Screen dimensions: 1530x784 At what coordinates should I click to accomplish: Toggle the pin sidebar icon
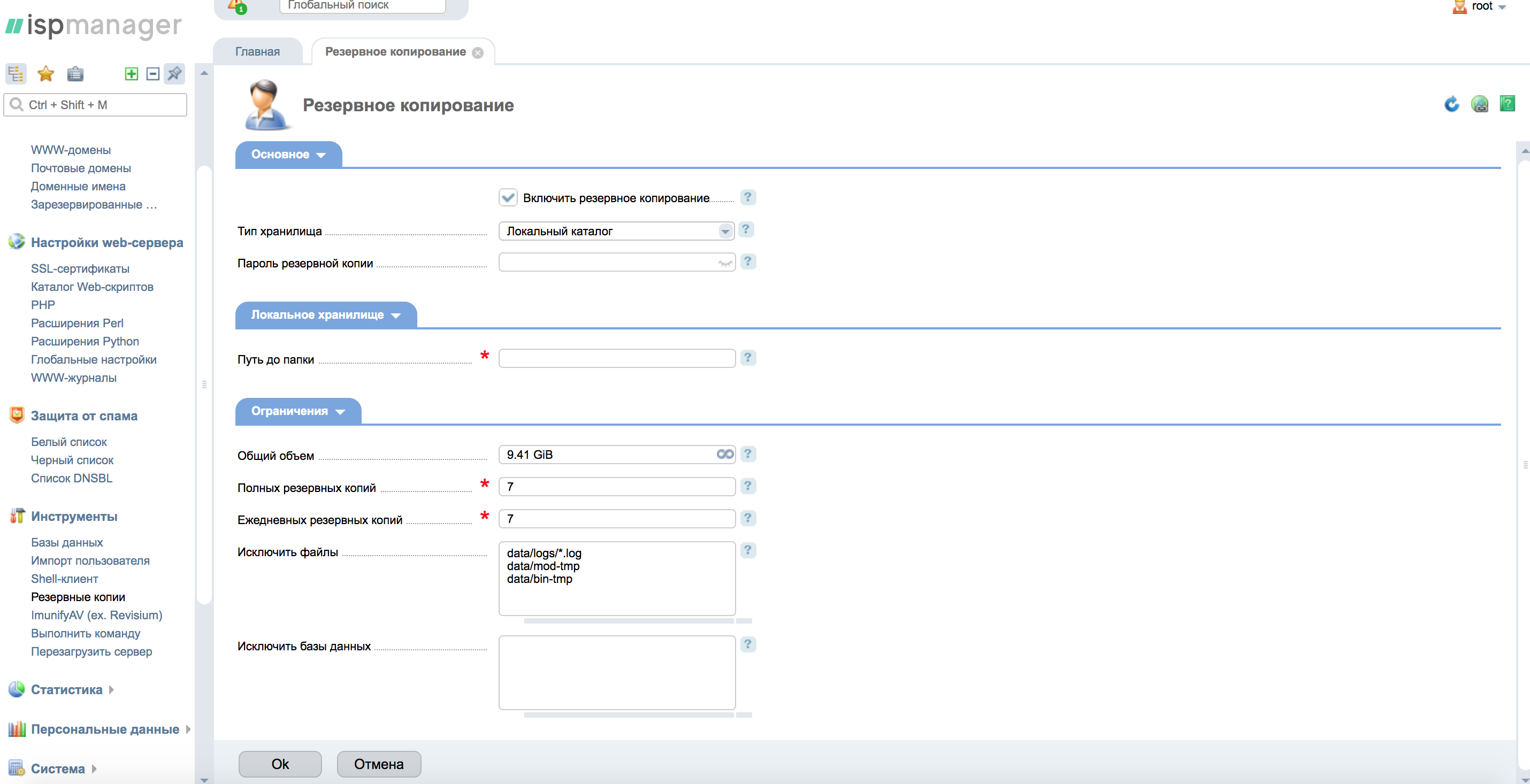tap(174, 74)
